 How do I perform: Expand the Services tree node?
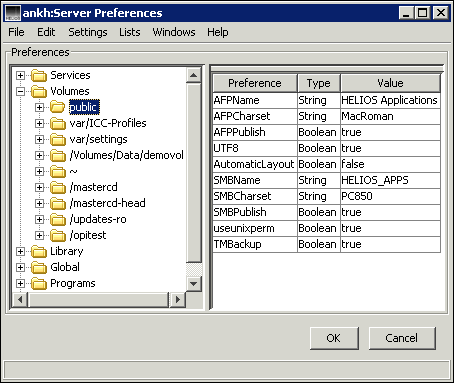(20, 75)
